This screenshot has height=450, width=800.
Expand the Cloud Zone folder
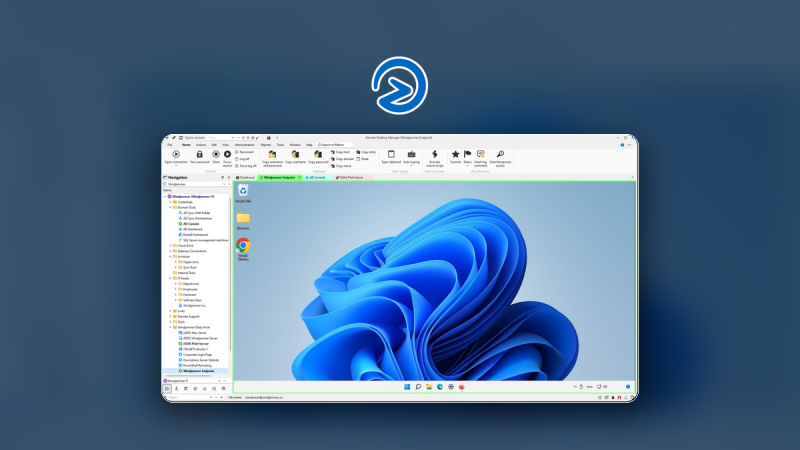click(x=170, y=245)
